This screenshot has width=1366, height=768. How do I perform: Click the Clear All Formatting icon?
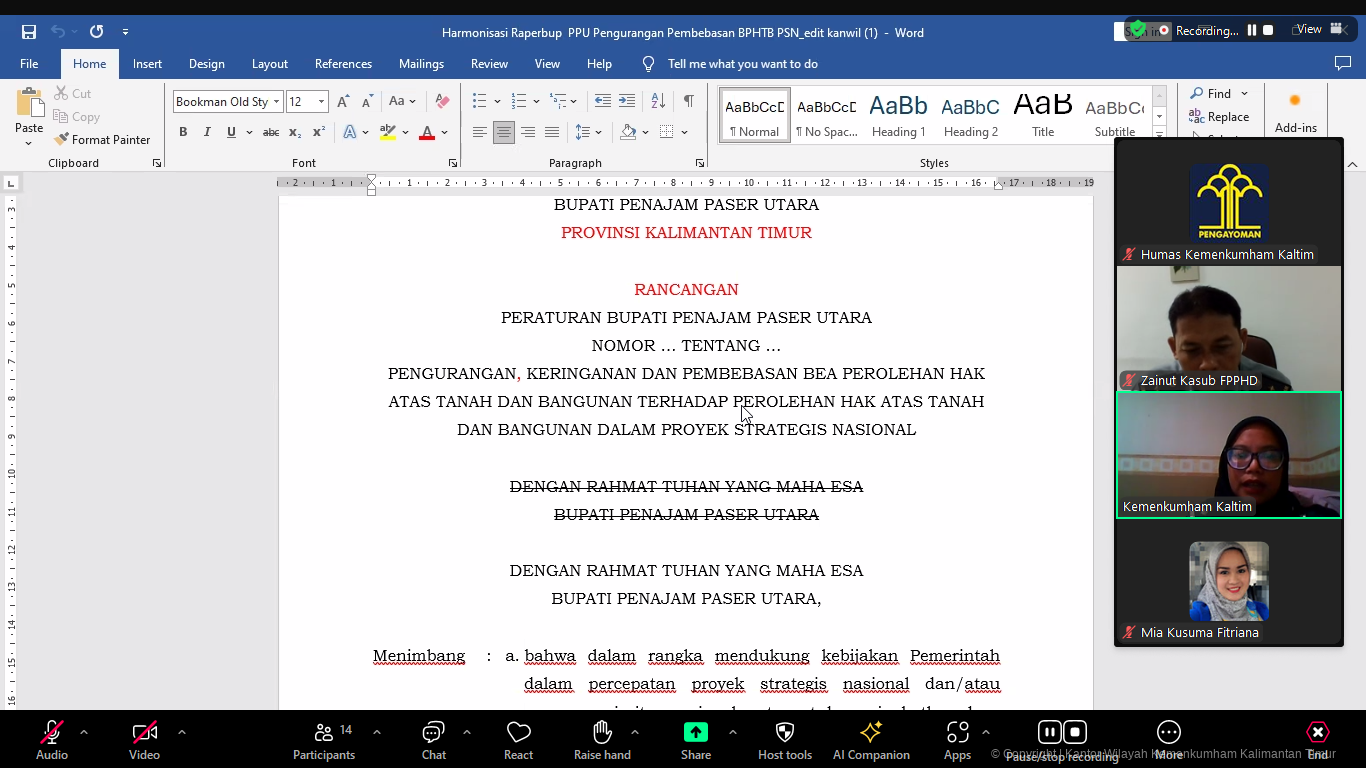pyautogui.click(x=442, y=101)
